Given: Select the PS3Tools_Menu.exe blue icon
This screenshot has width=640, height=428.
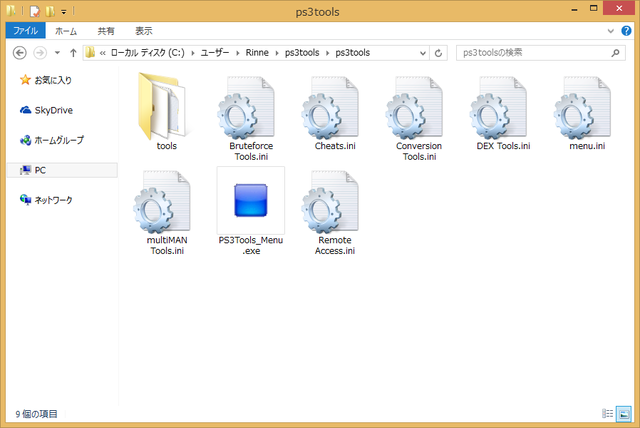Looking at the screenshot, I should (x=251, y=200).
